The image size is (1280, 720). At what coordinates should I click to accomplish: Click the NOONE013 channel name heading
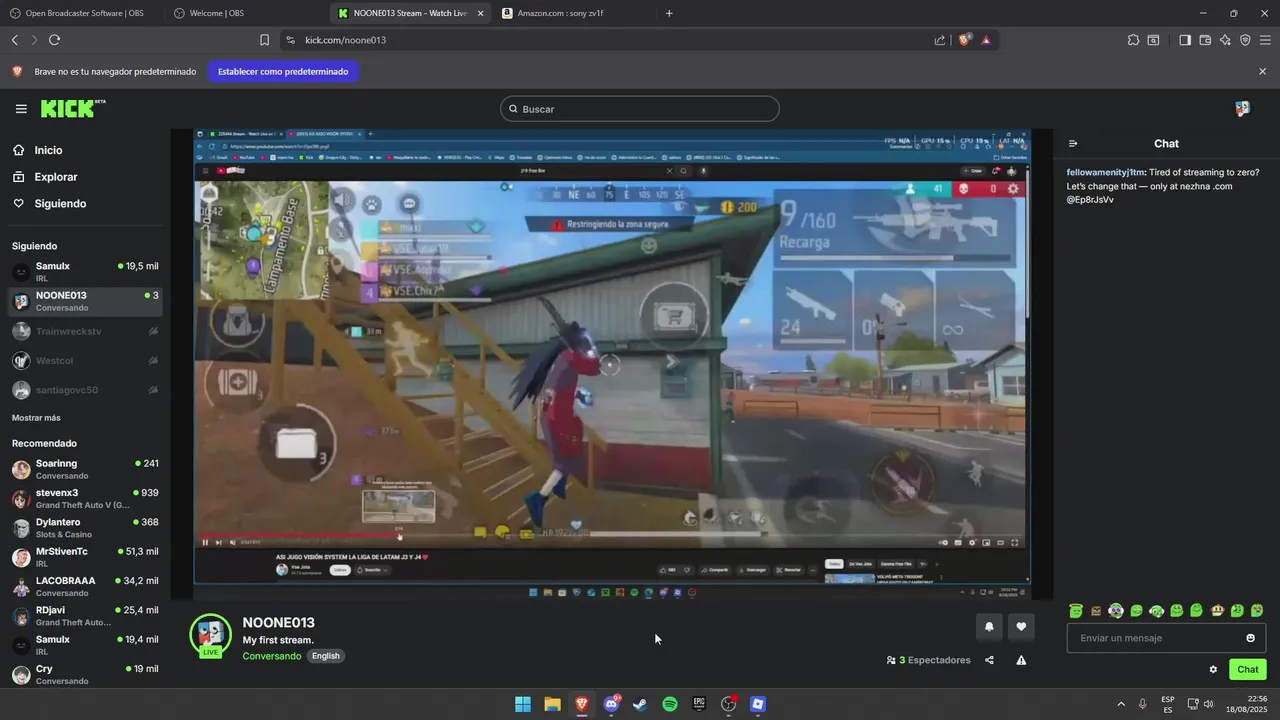(x=278, y=623)
